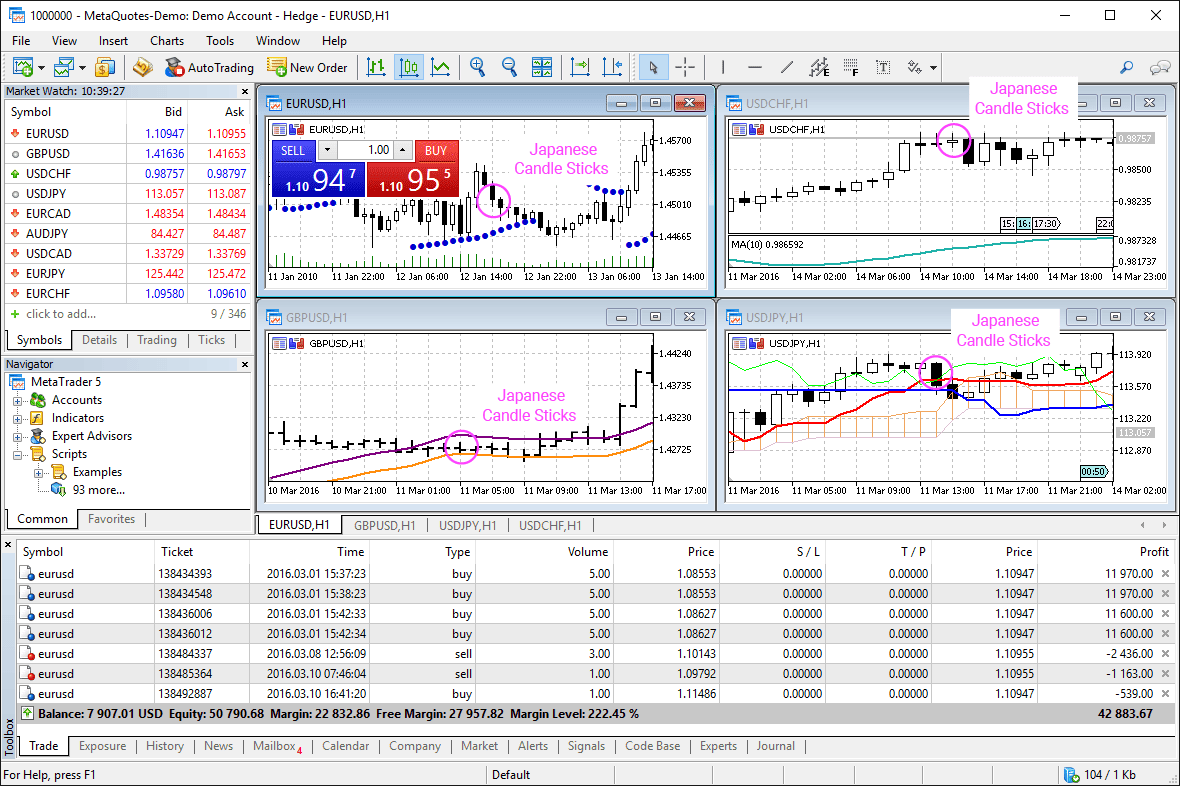Switch to Details tab in Market Watch

pyautogui.click(x=99, y=340)
